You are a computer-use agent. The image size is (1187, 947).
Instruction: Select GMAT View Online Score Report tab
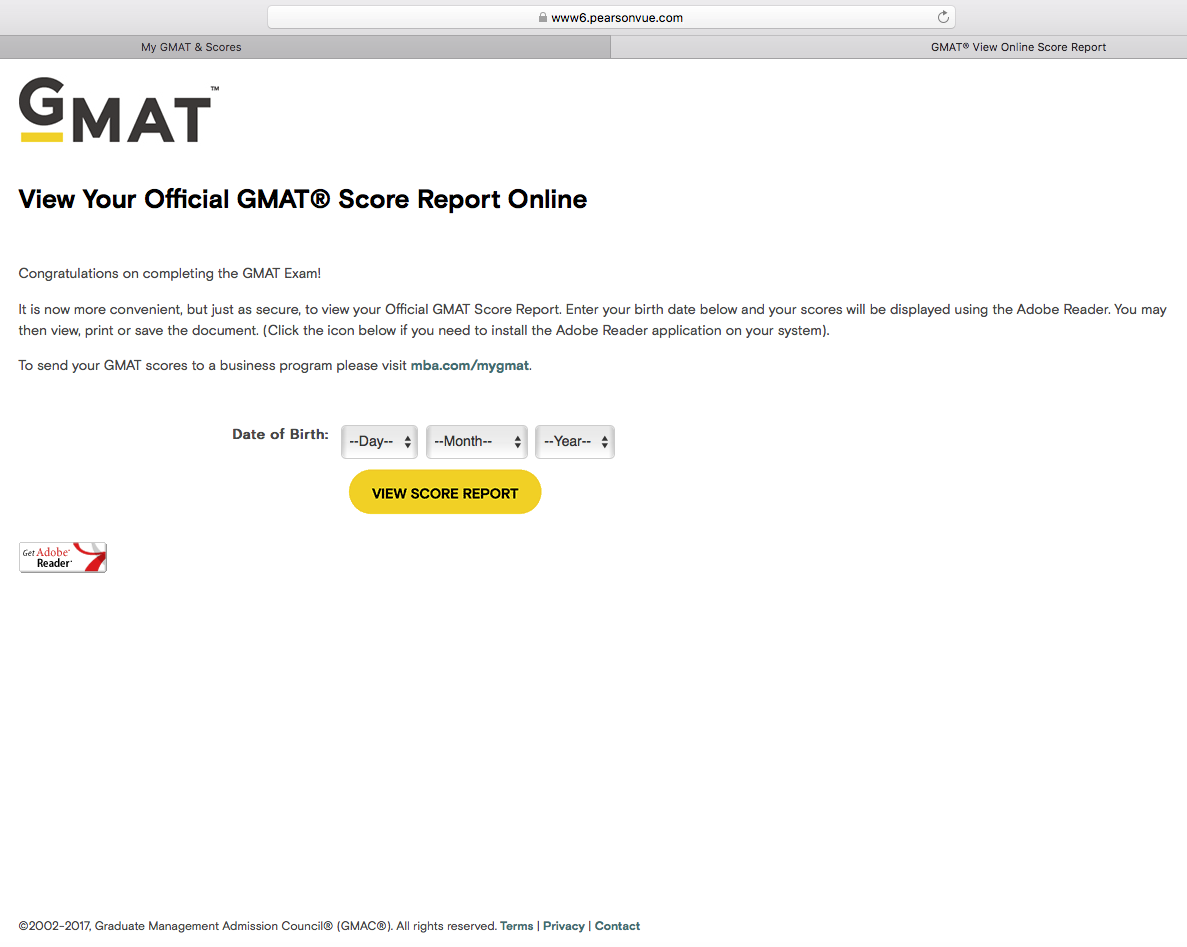tap(899, 47)
